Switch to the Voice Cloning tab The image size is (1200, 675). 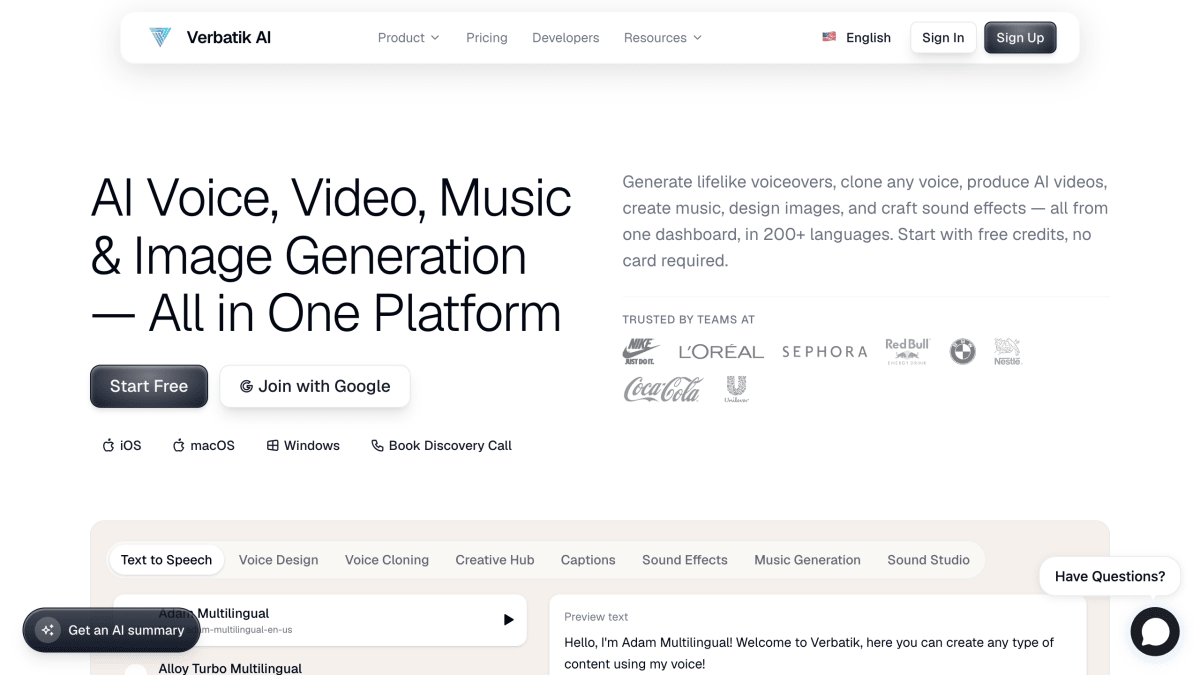pyautogui.click(x=387, y=560)
